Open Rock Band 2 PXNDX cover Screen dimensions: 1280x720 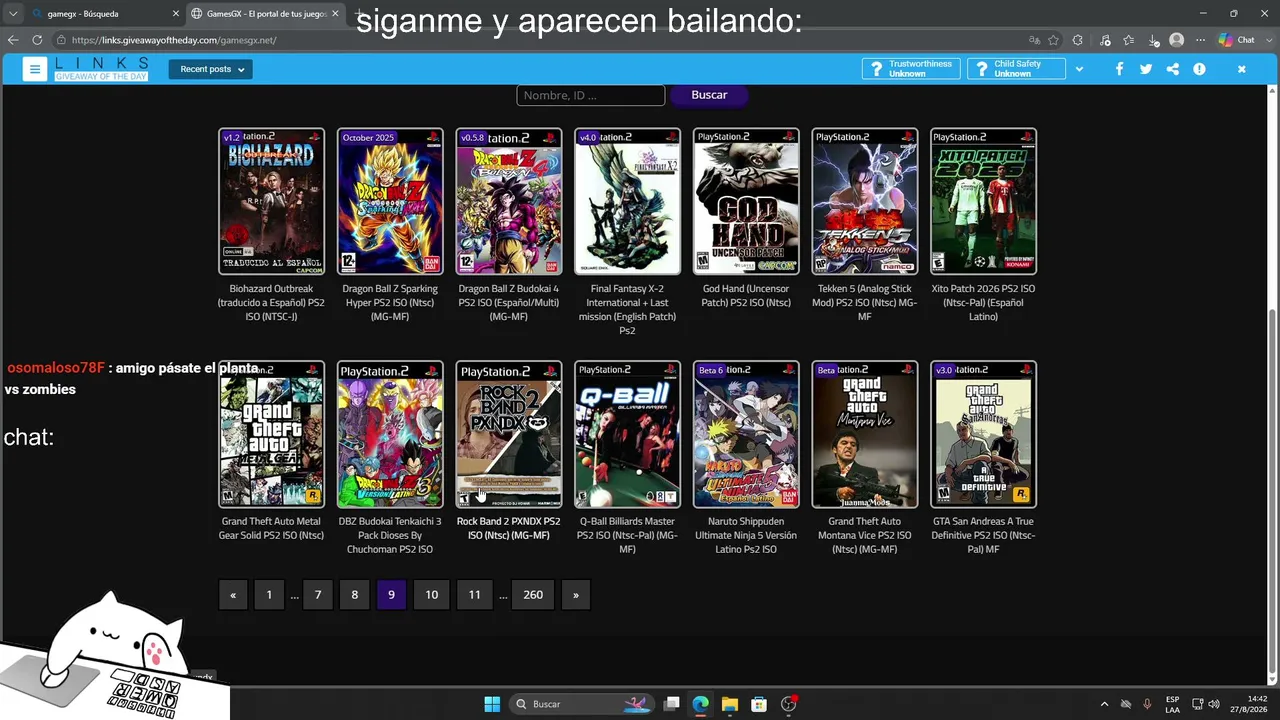[509, 434]
